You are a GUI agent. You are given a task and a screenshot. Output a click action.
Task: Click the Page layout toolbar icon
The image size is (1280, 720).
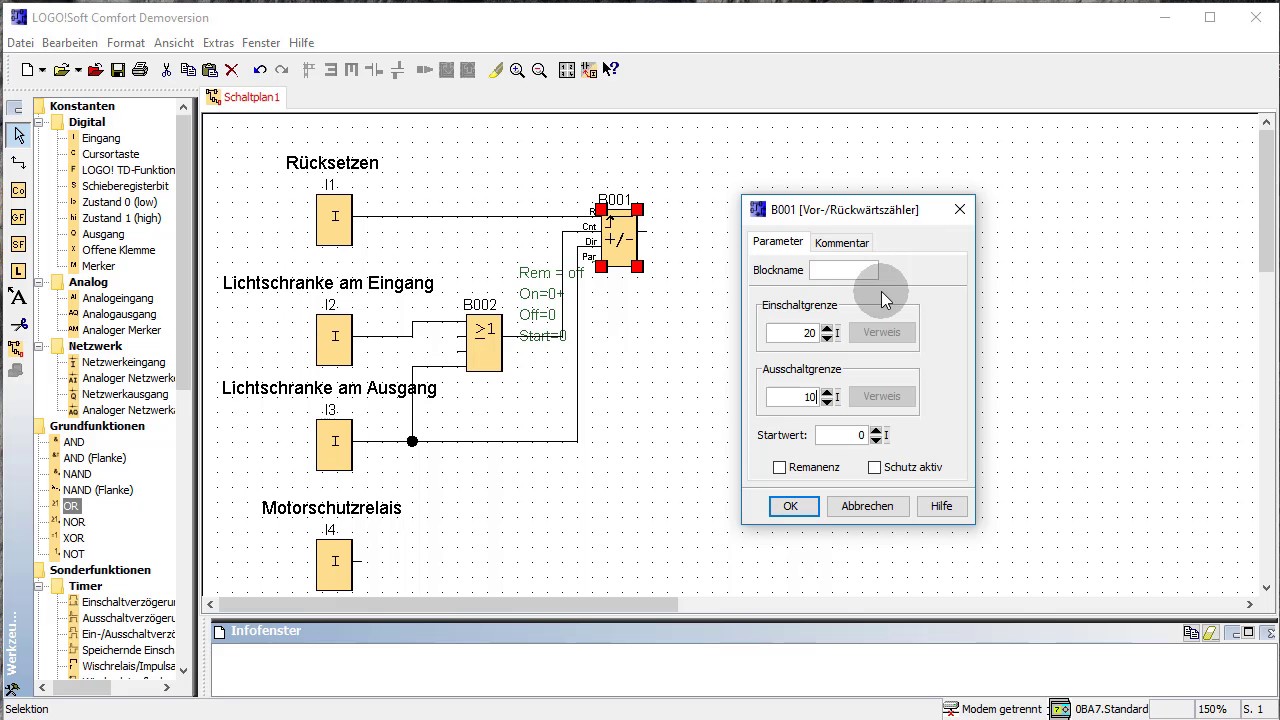(567, 70)
